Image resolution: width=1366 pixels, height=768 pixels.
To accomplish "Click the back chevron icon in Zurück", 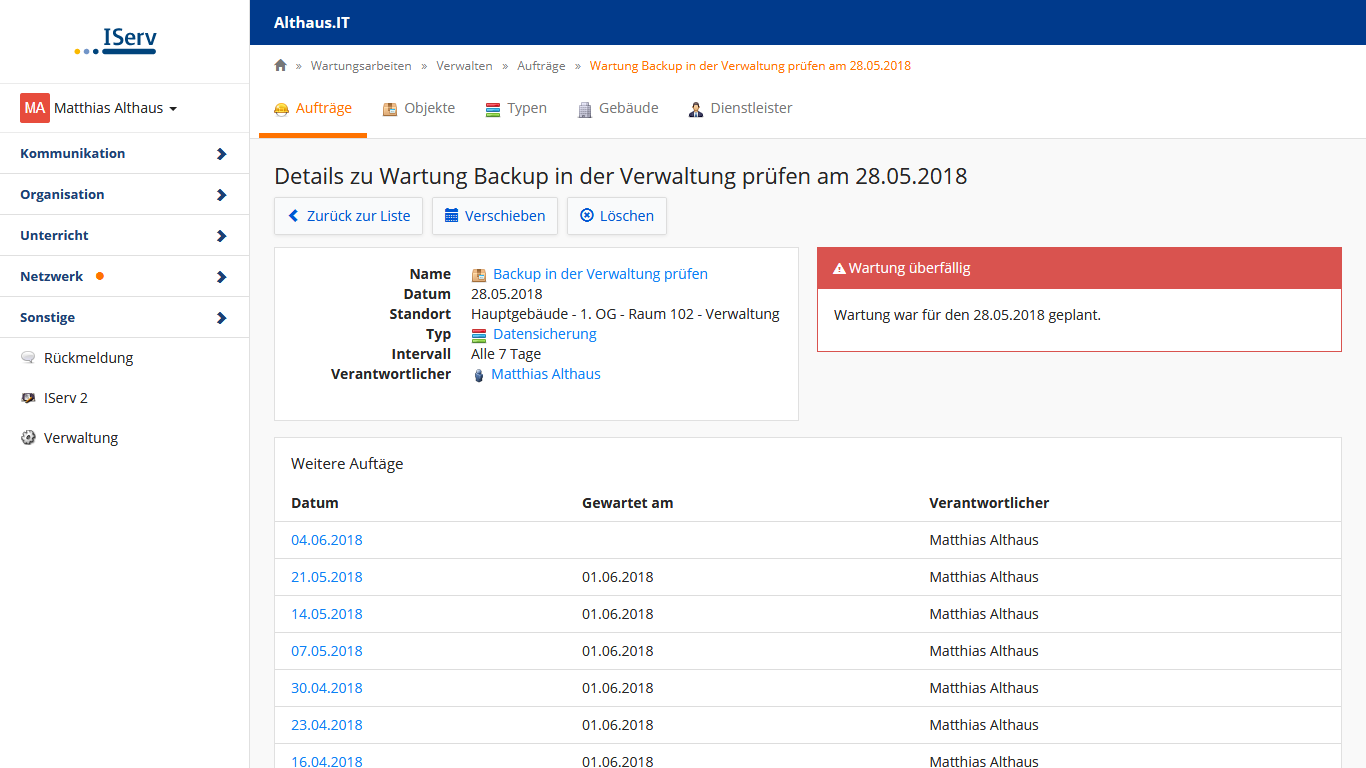I will (294, 216).
